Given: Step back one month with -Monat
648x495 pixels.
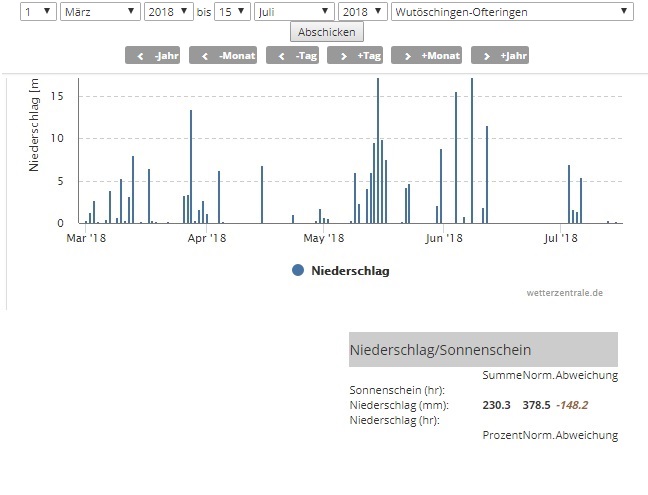Looking at the screenshot, I should click(x=220, y=55).
